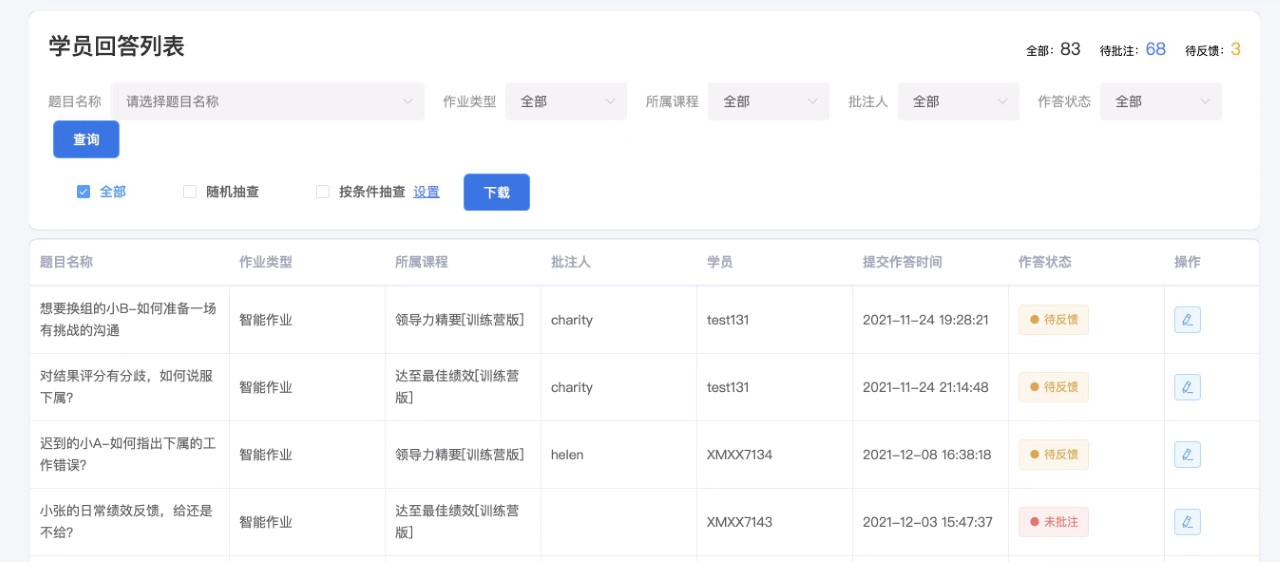Open the 设置 link
The height and width of the screenshot is (562, 1280).
click(x=426, y=192)
